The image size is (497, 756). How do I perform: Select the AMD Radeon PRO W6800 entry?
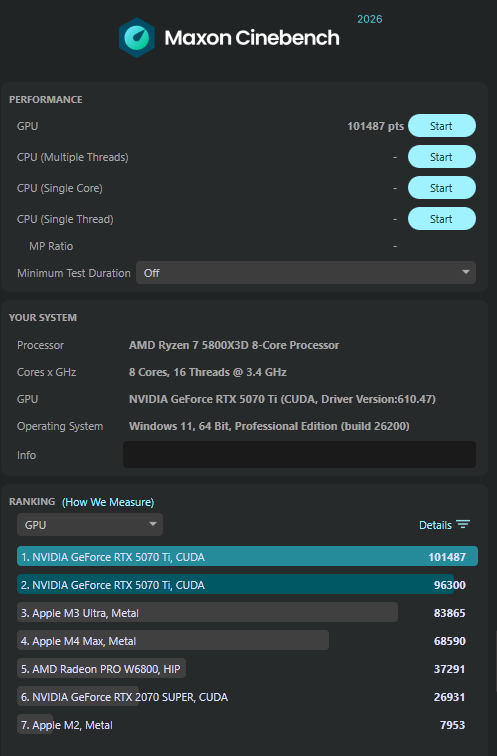coord(243,668)
